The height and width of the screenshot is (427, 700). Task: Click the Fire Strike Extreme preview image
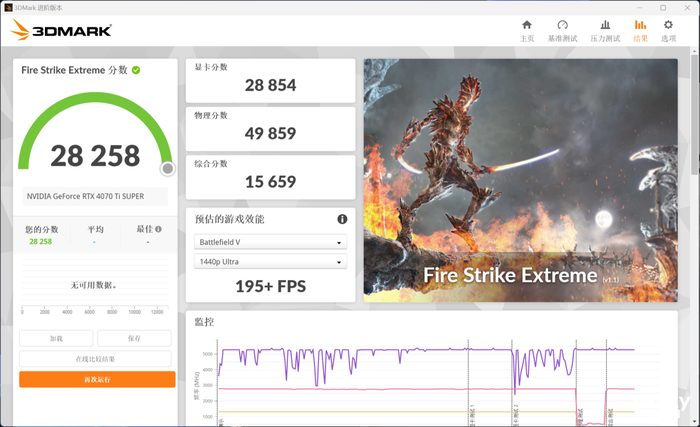tap(521, 180)
